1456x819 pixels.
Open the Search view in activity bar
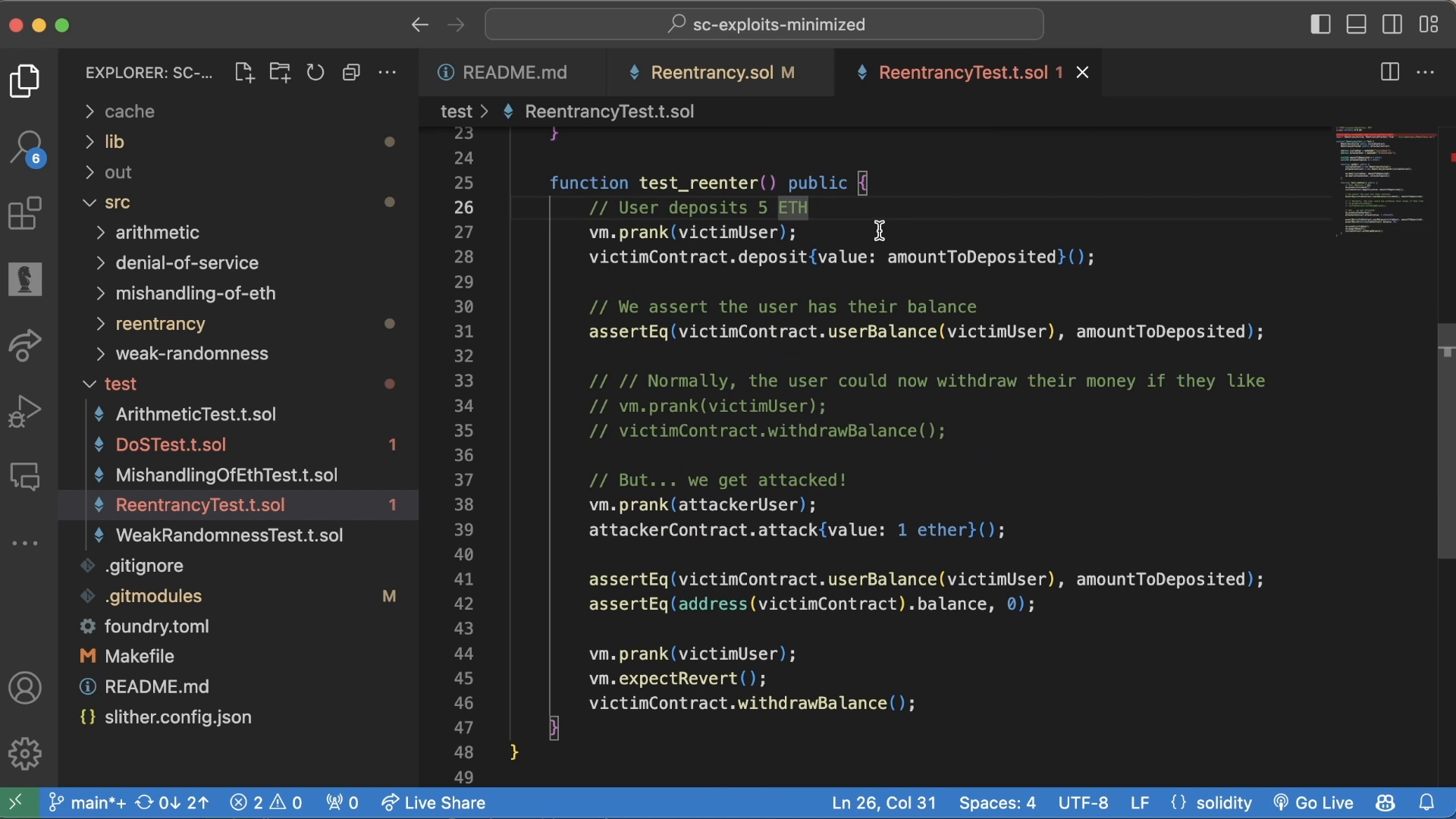pyautogui.click(x=26, y=147)
